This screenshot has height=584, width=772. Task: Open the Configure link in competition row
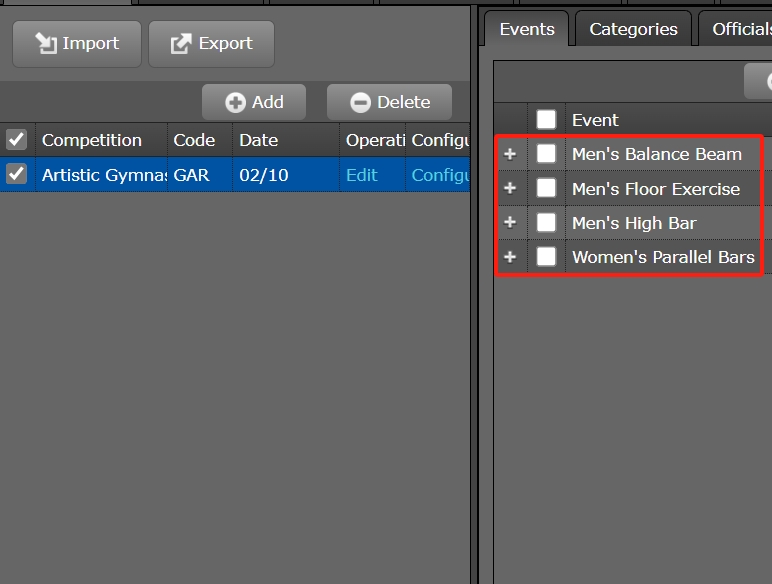440,175
